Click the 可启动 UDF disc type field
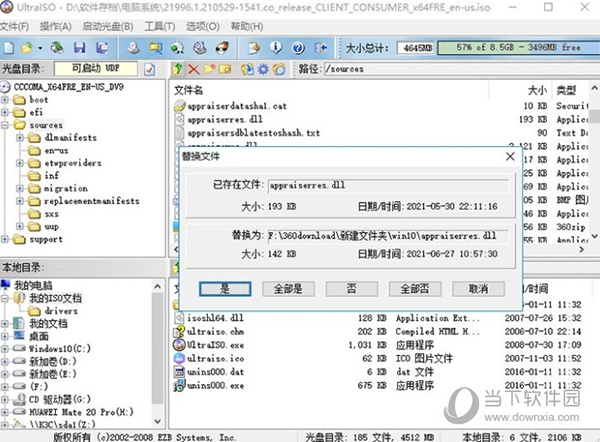 click(96, 69)
